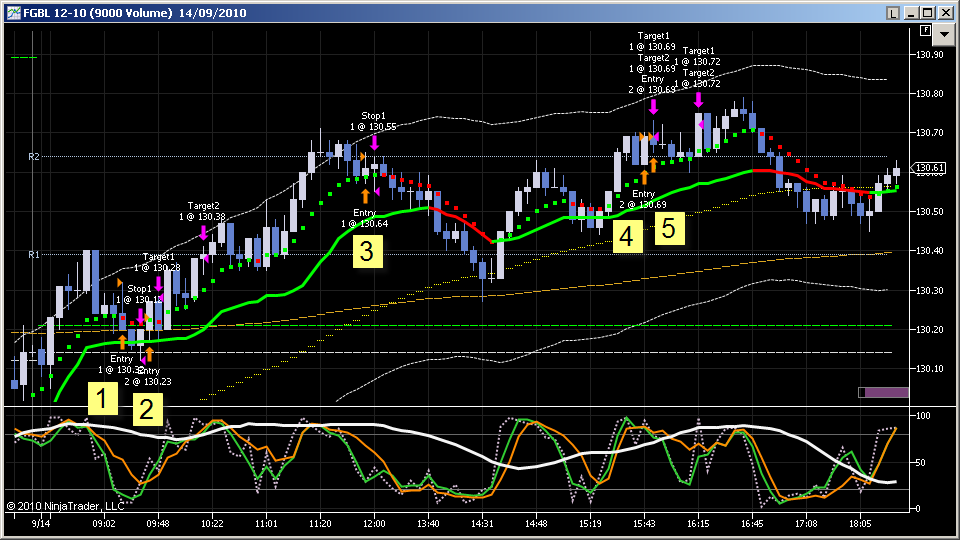Toggle the L link button in title bar
The width and height of the screenshot is (960, 540).
893,13
